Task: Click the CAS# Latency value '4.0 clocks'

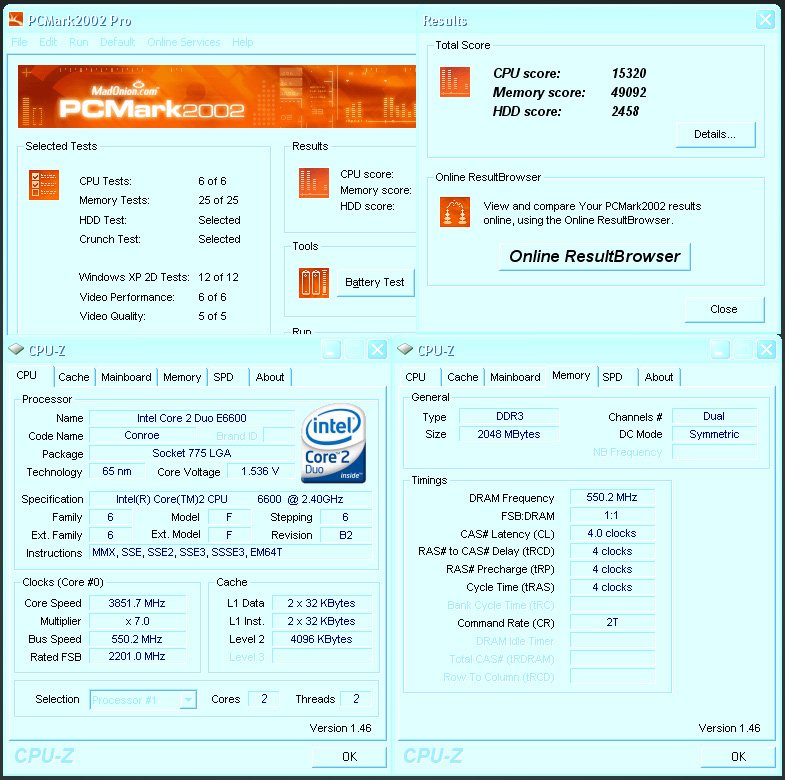Action: pyautogui.click(x=612, y=534)
